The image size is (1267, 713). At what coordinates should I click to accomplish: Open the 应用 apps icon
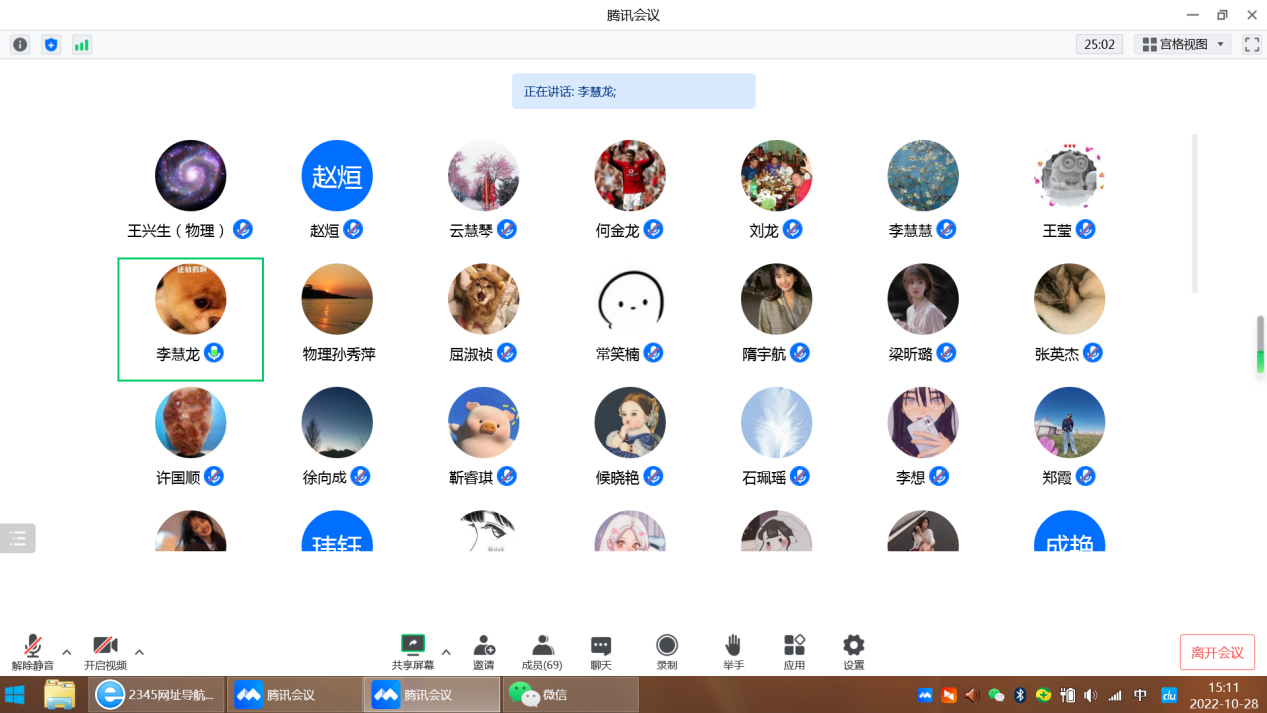(x=794, y=651)
